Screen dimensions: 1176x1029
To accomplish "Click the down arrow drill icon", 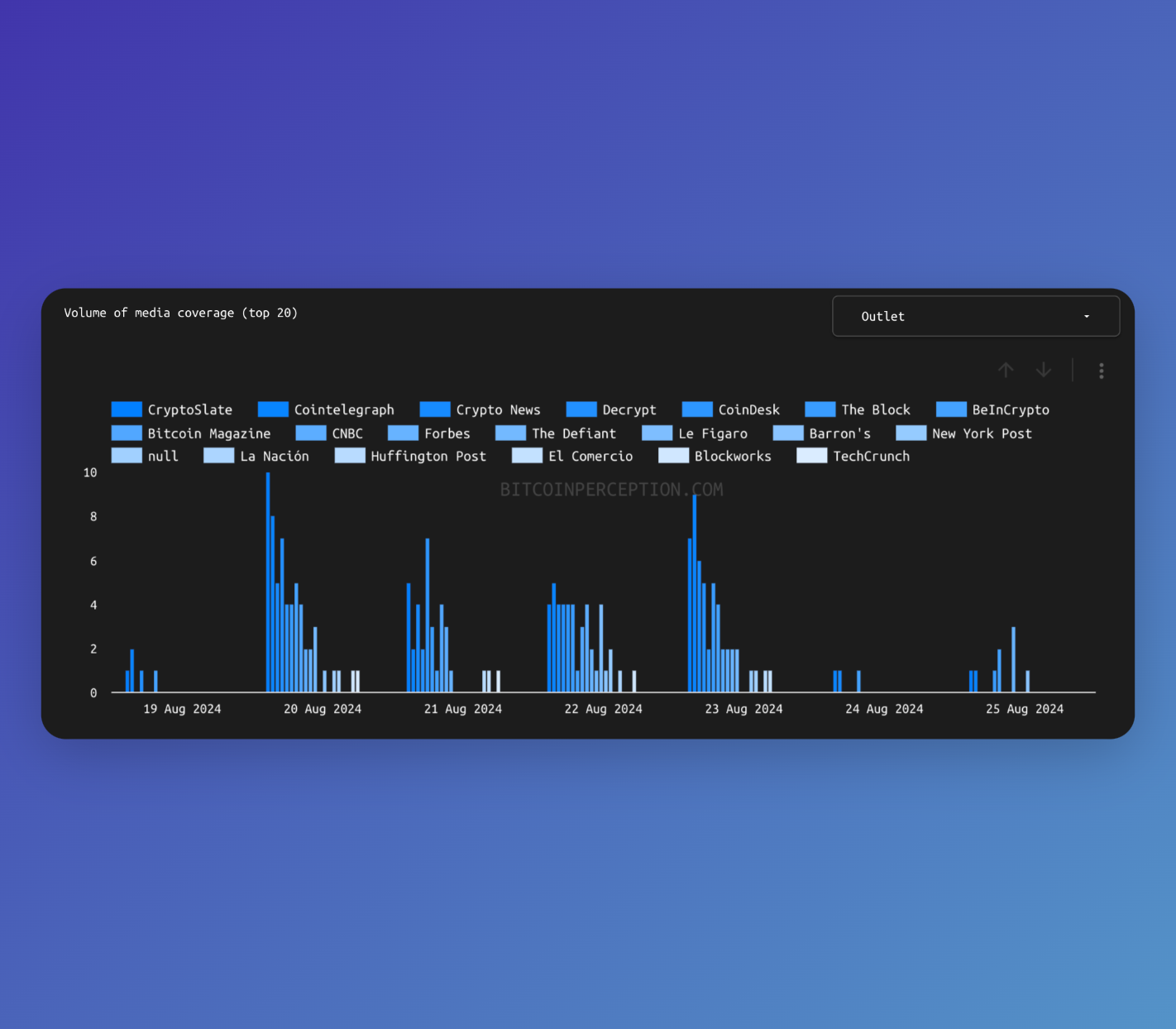I will [x=1044, y=370].
